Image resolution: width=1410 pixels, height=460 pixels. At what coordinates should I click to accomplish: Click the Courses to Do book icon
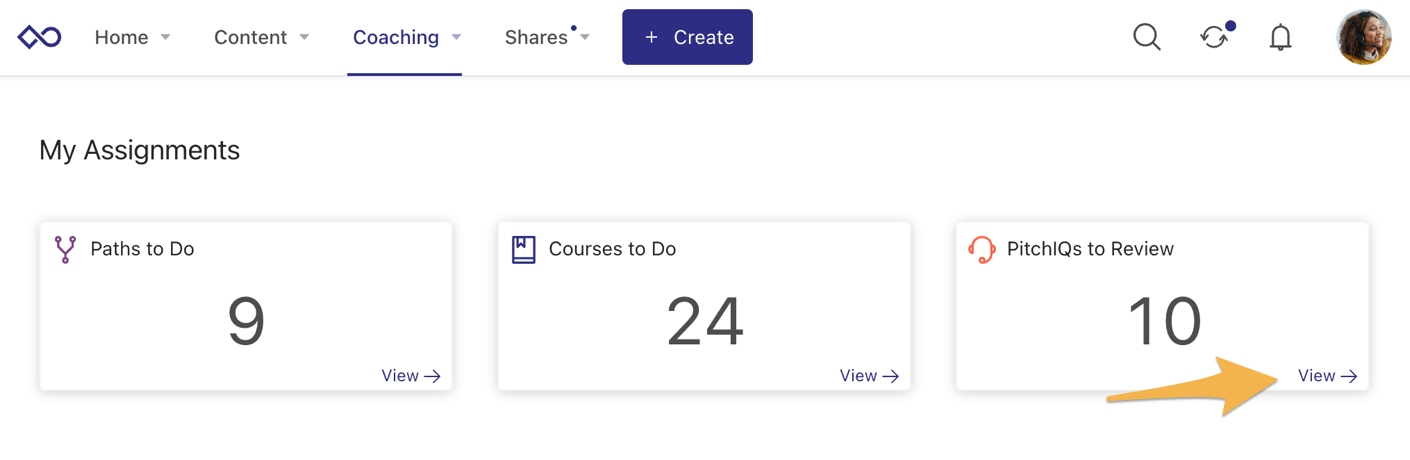pyautogui.click(x=523, y=249)
